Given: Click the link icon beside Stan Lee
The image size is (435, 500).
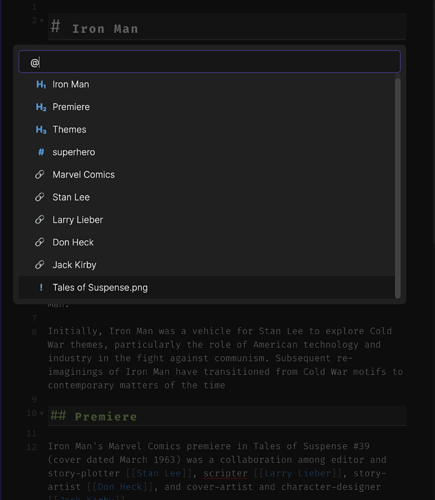Looking at the screenshot, I should [40, 197].
